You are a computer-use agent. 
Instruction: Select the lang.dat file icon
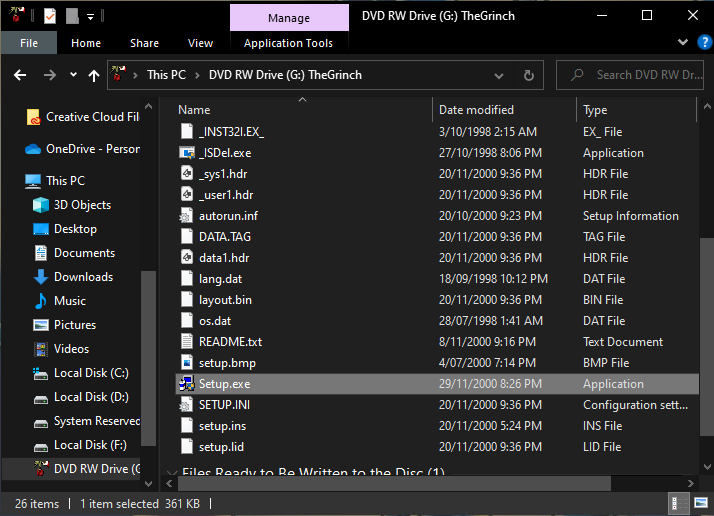tap(187, 278)
